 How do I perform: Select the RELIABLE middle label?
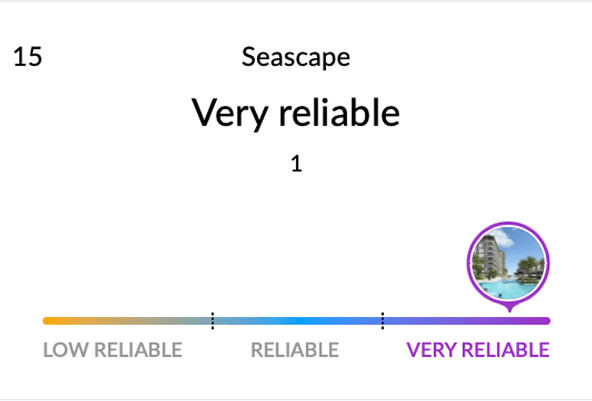pos(295,350)
